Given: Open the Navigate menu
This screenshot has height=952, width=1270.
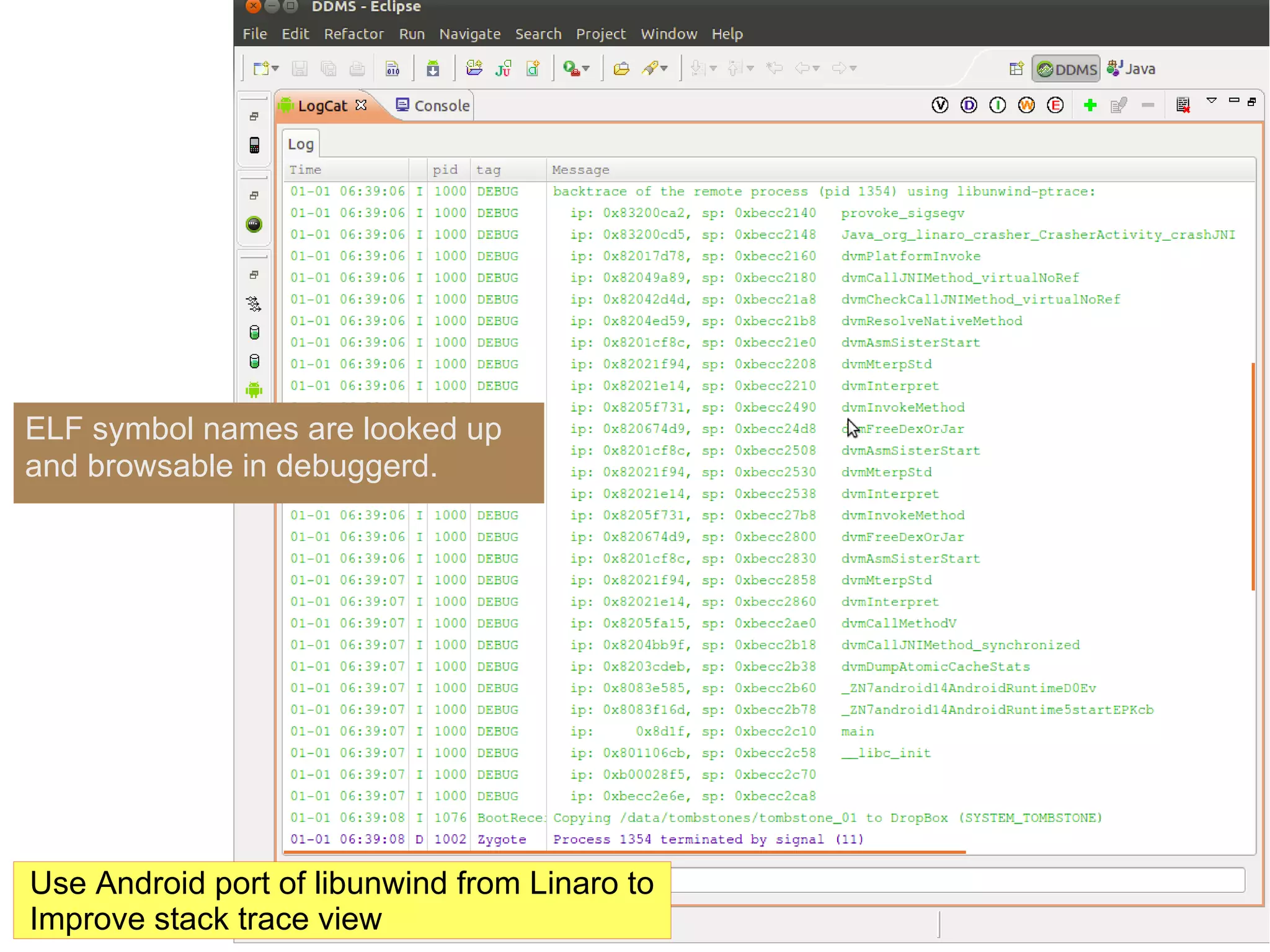Looking at the screenshot, I should (470, 34).
